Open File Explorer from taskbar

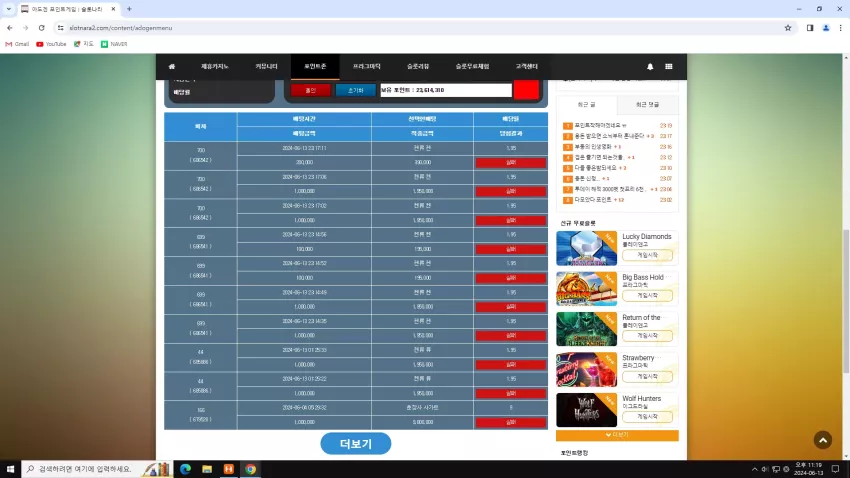click(207, 469)
